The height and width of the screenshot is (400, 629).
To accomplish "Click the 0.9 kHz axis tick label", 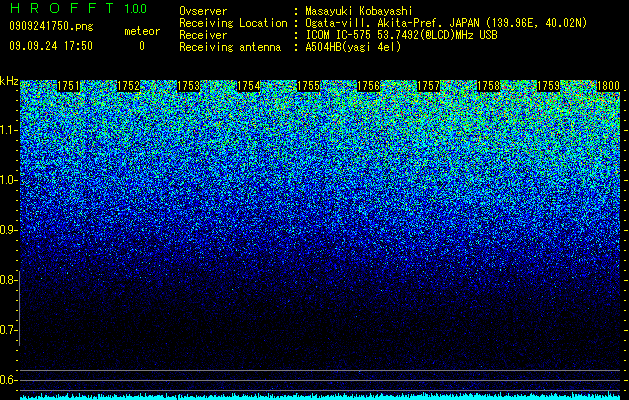I will click(8, 230).
